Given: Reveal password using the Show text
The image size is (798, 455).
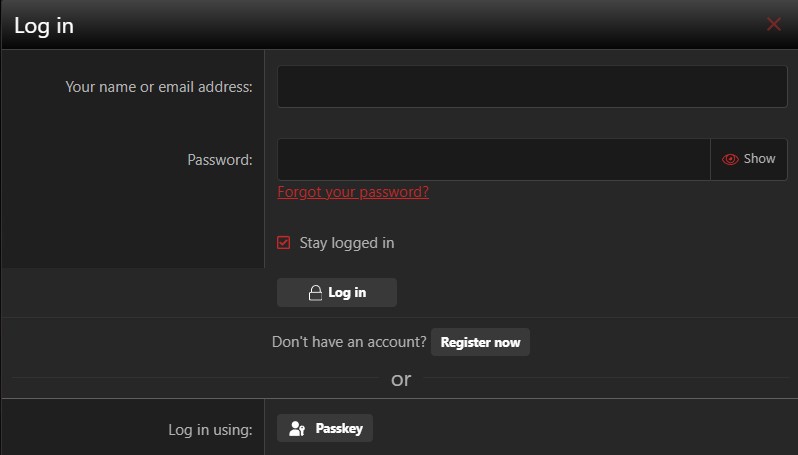Looking at the screenshot, I should coord(759,159).
